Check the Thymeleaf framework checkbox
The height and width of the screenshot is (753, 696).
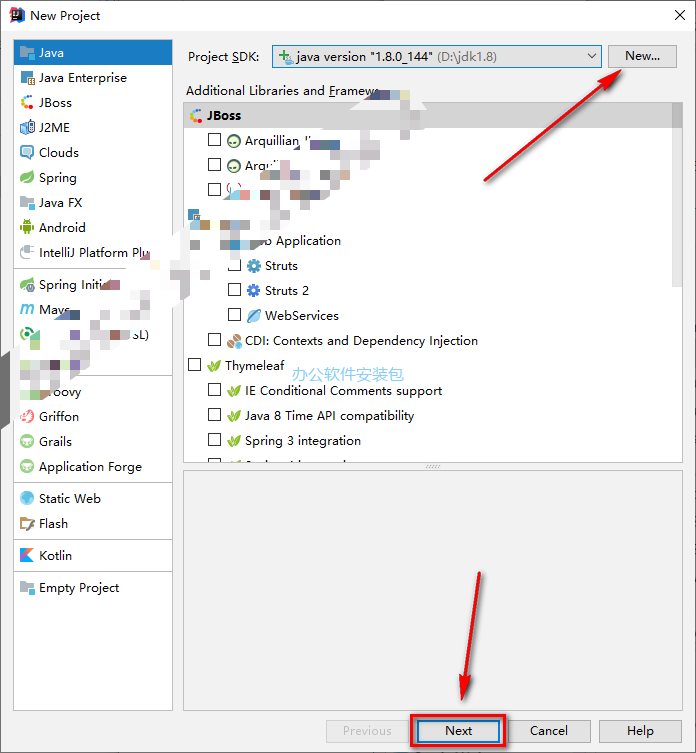pyautogui.click(x=194, y=365)
